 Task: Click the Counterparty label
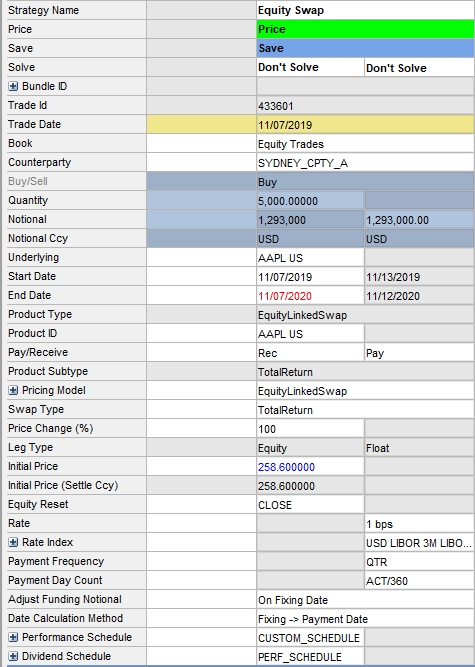[x=40, y=162]
